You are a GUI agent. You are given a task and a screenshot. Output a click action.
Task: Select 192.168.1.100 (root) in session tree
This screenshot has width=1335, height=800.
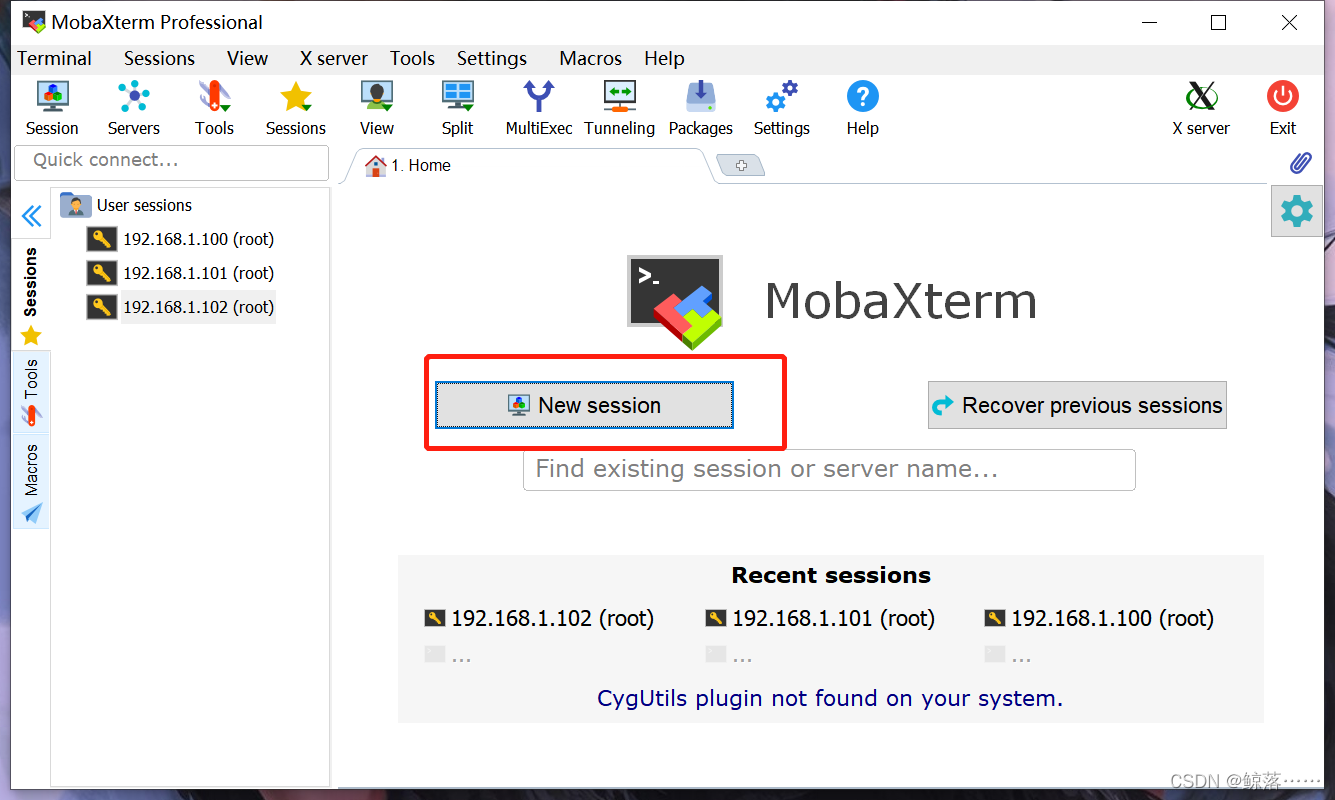pyautogui.click(x=198, y=239)
